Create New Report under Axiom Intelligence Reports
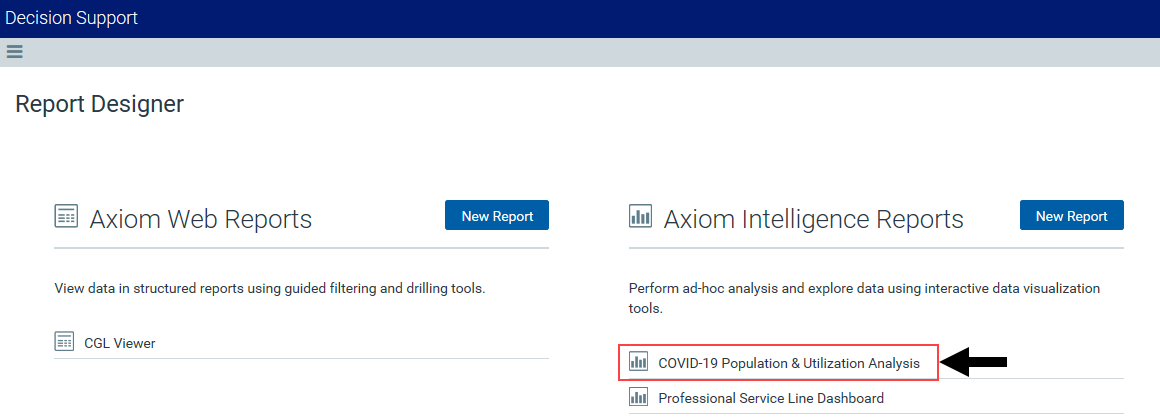 click(x=1071, y=215)
